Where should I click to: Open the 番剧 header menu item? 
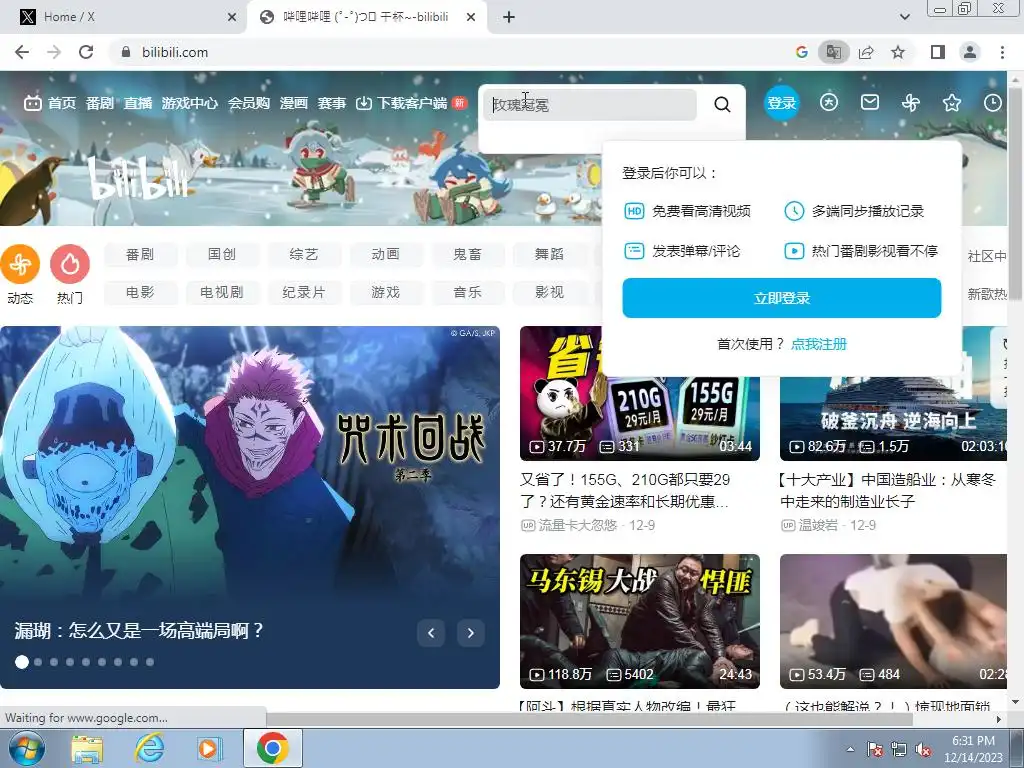99,103
